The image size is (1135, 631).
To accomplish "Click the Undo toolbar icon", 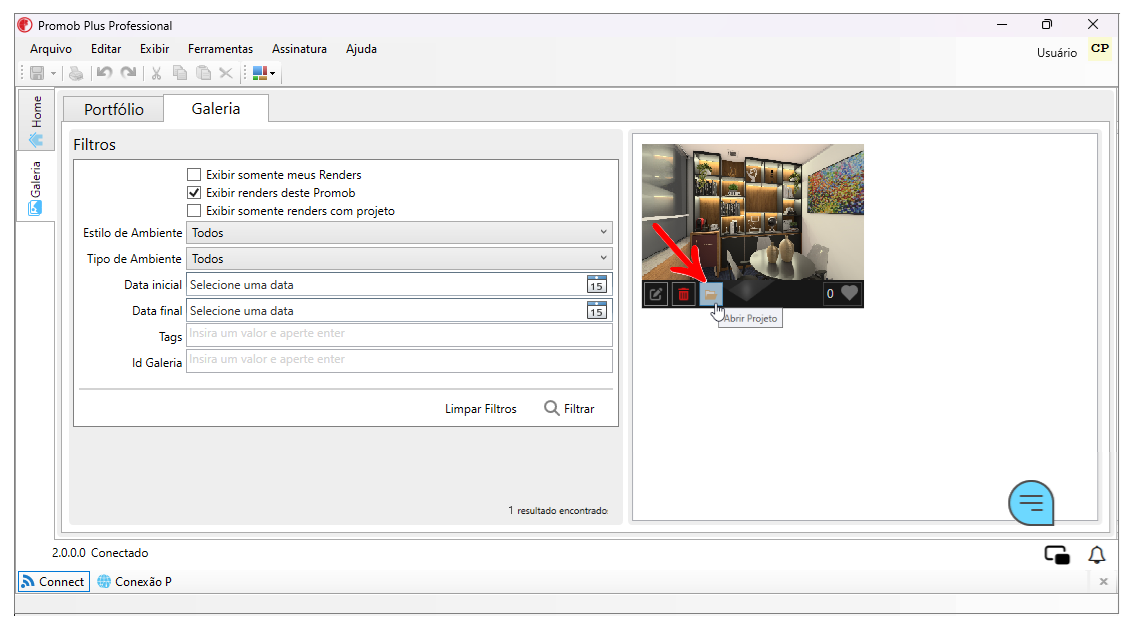I will click(x=104, y=73).
